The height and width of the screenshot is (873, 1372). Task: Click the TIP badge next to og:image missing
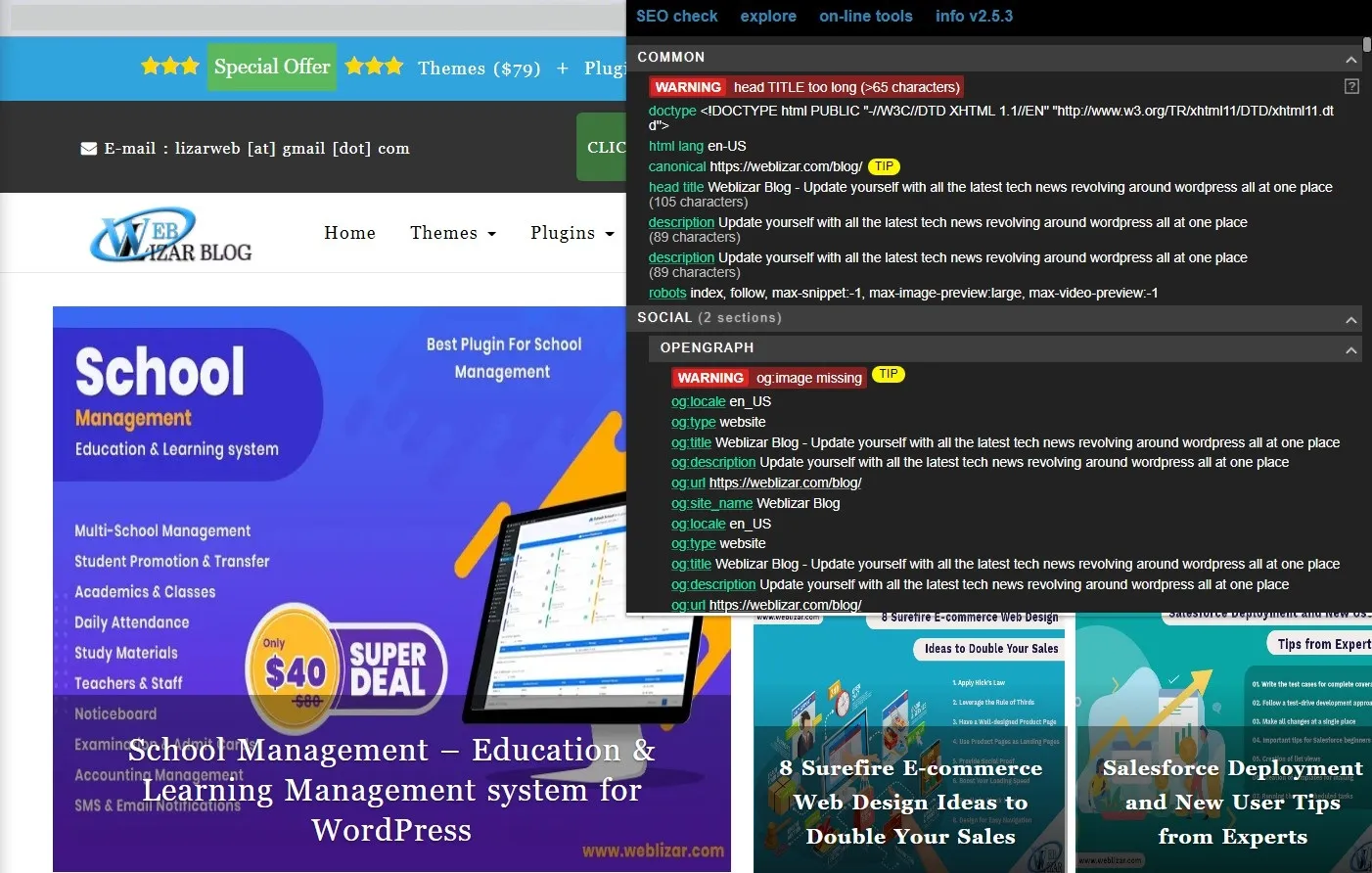pyautogui.click(x=888, y=374)
